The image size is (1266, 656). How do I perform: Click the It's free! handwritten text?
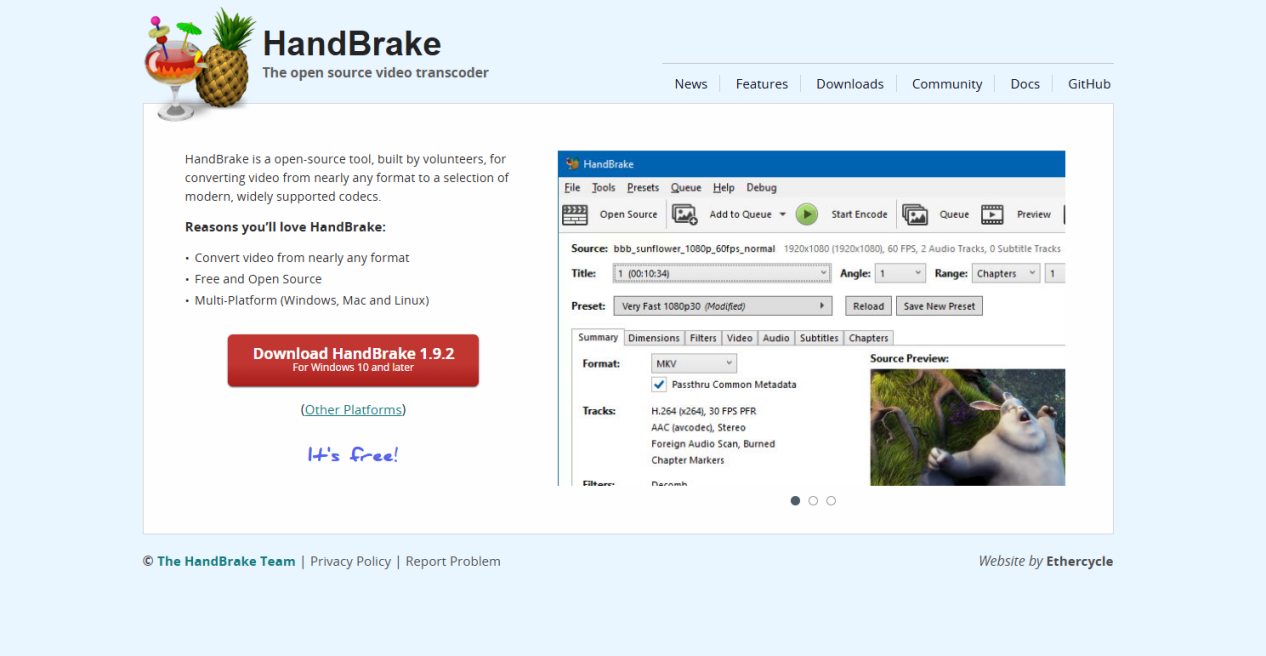353,455
